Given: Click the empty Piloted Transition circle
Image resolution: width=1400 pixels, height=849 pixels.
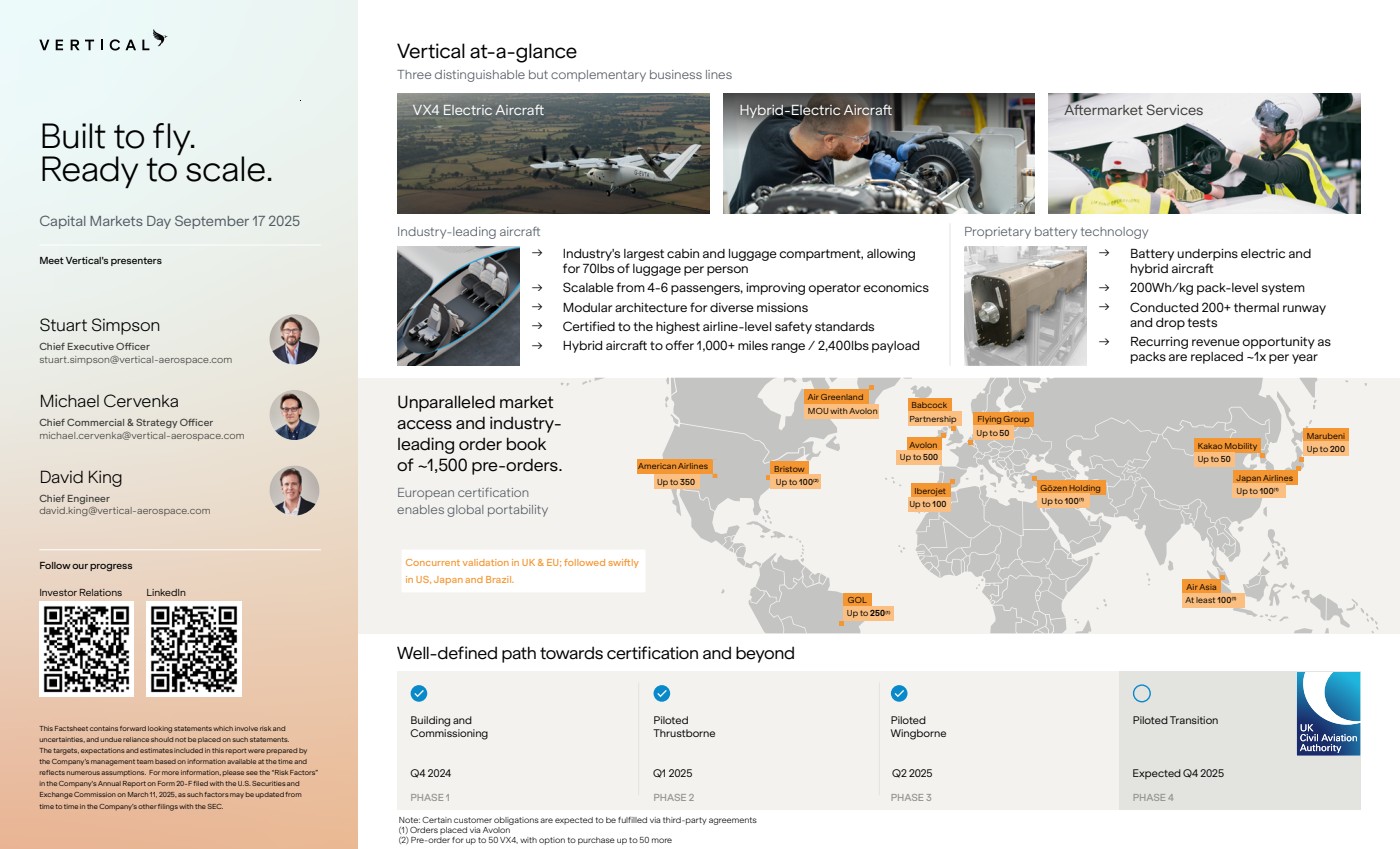Looking at the screenshot, I should coord(1142,693).
